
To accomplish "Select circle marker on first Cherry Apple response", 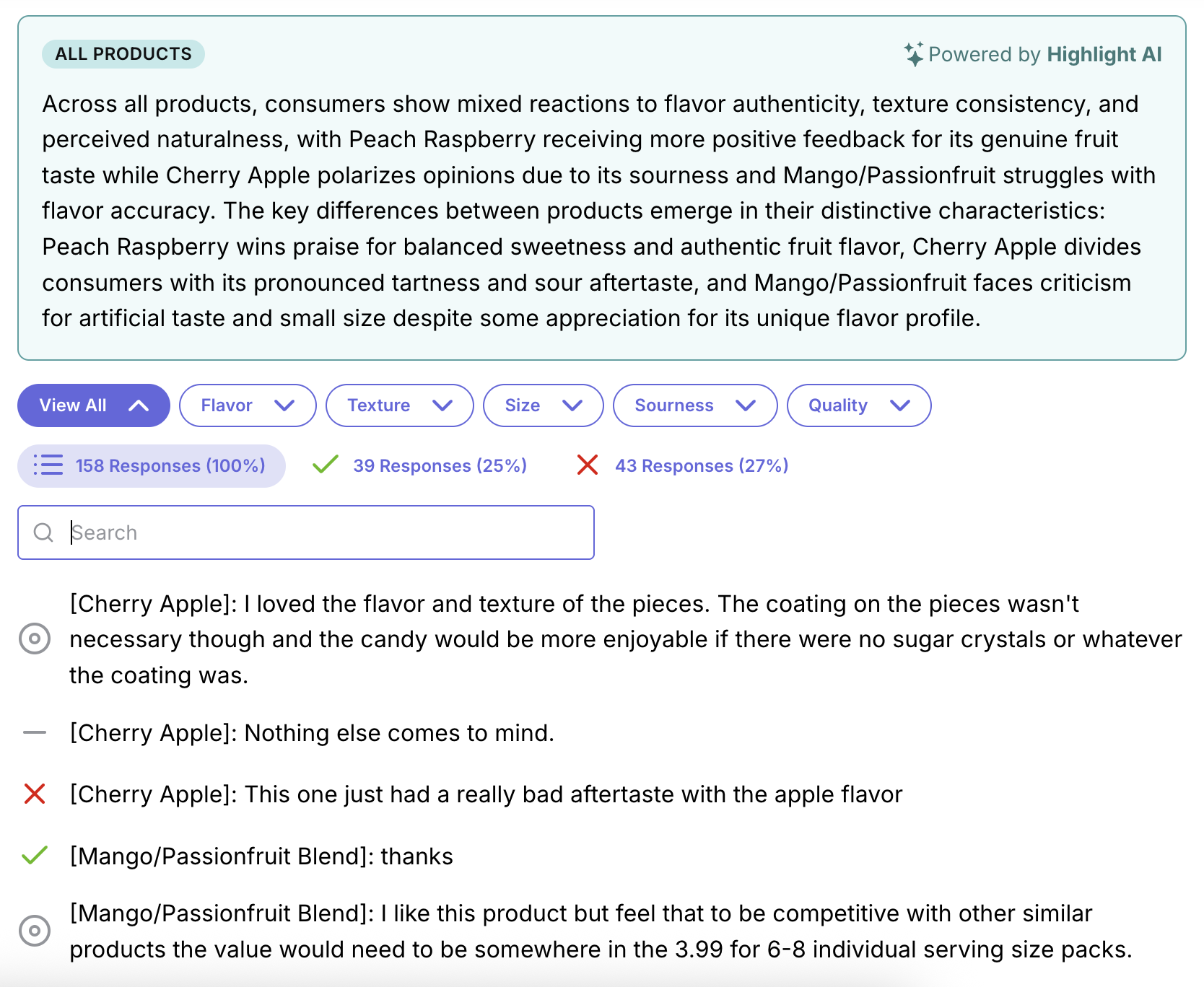I will click(x=35, y=639).
